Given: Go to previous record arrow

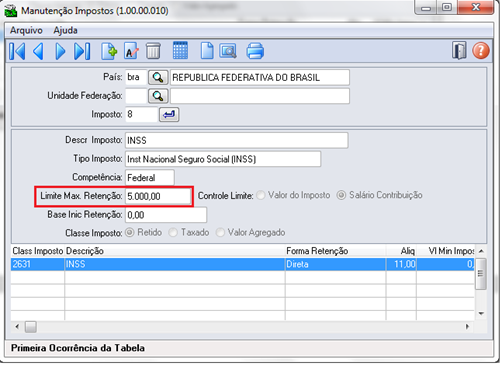Looking at the screenshot, I should click(x=38, y=51).
